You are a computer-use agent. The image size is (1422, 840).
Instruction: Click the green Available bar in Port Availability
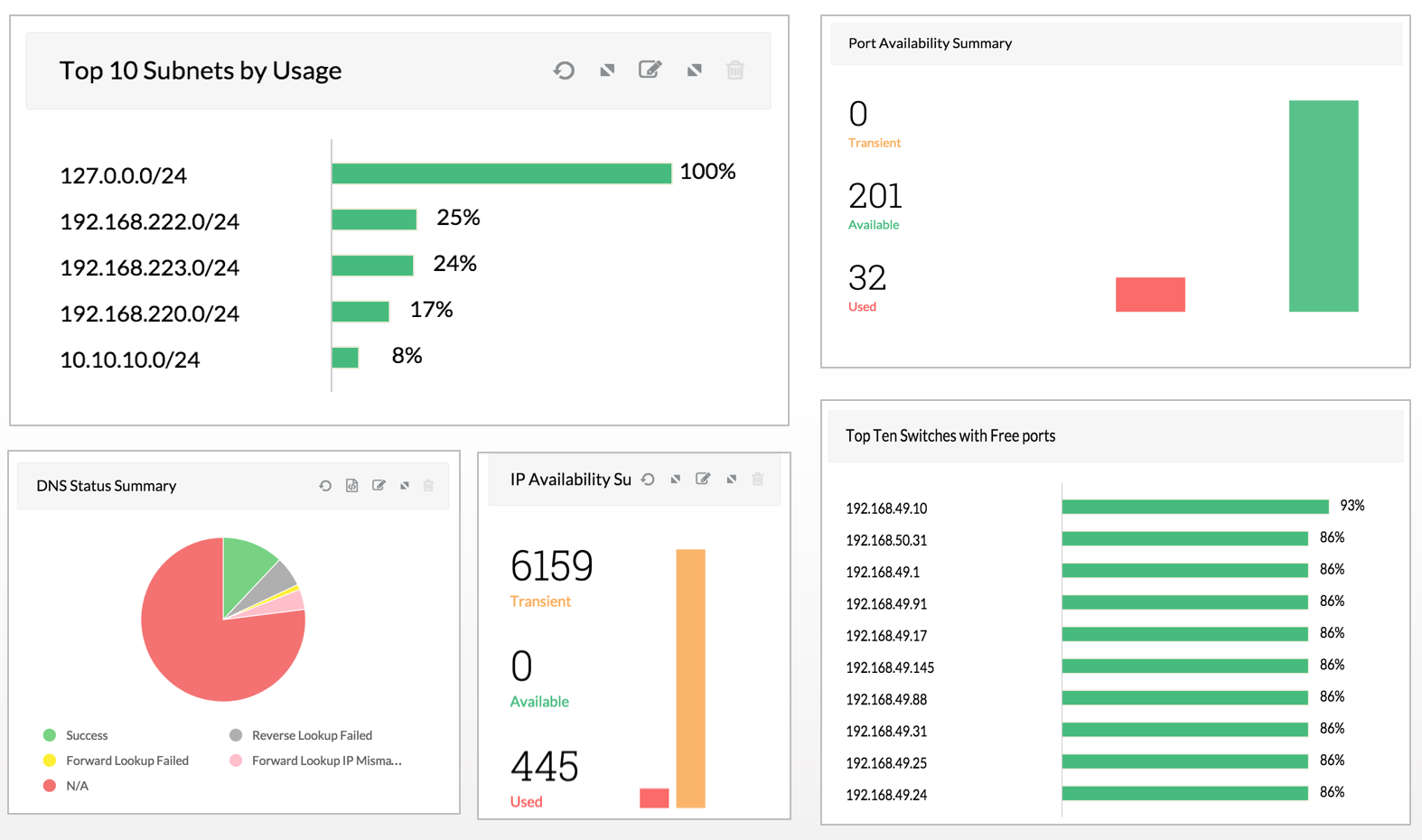pos(1324,206)
